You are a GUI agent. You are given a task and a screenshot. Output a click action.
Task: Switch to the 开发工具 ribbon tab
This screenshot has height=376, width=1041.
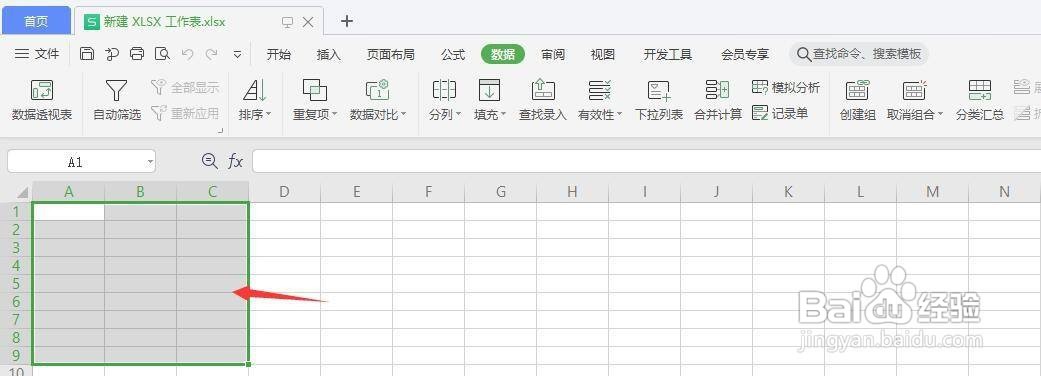[x=668, y=54]
